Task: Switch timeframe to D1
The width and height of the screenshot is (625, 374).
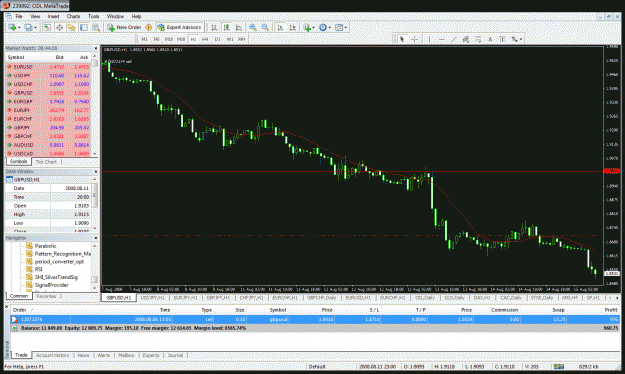Action: (218, 39)
